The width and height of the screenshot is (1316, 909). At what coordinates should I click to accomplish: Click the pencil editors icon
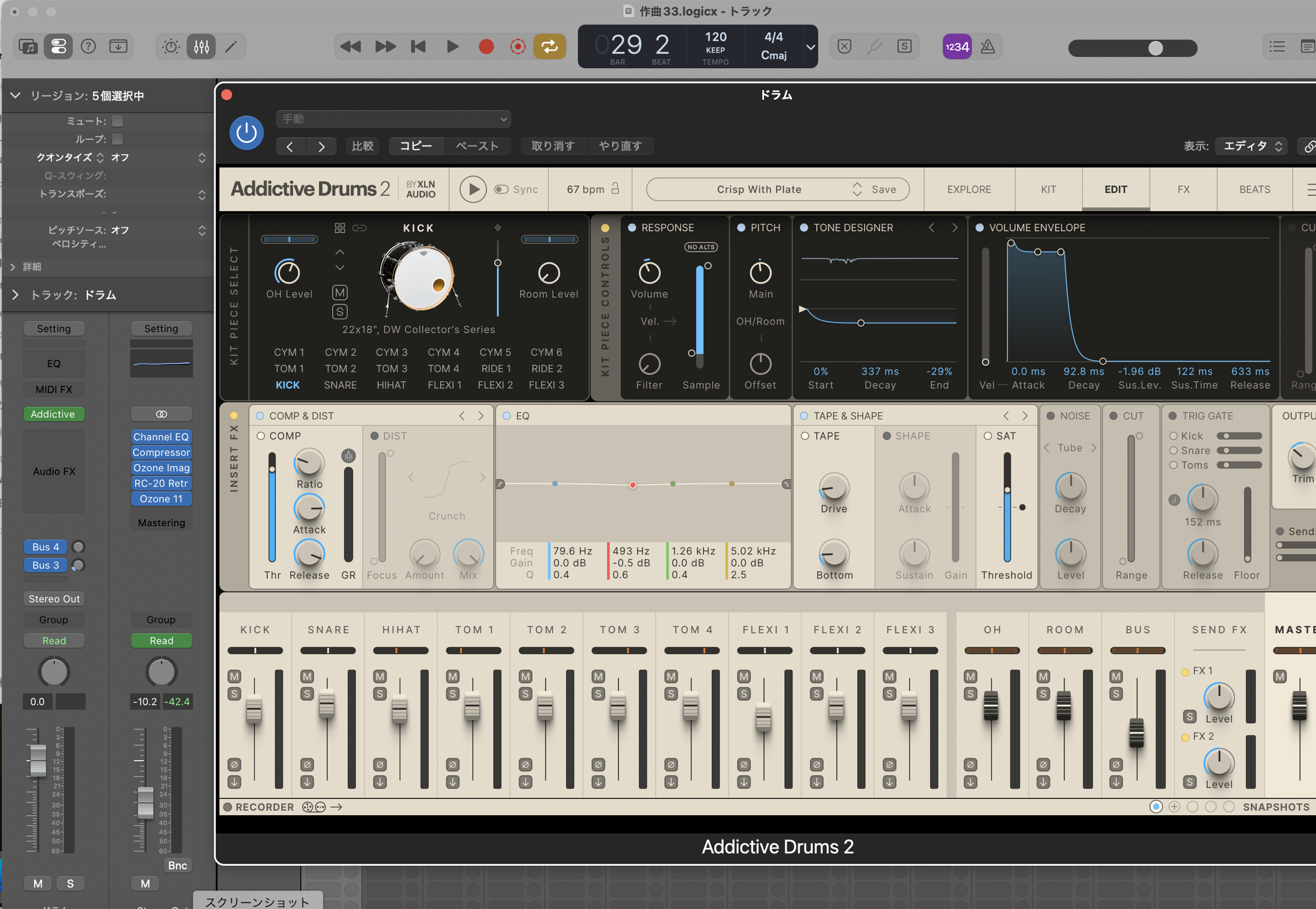click(x=231, y=47)
